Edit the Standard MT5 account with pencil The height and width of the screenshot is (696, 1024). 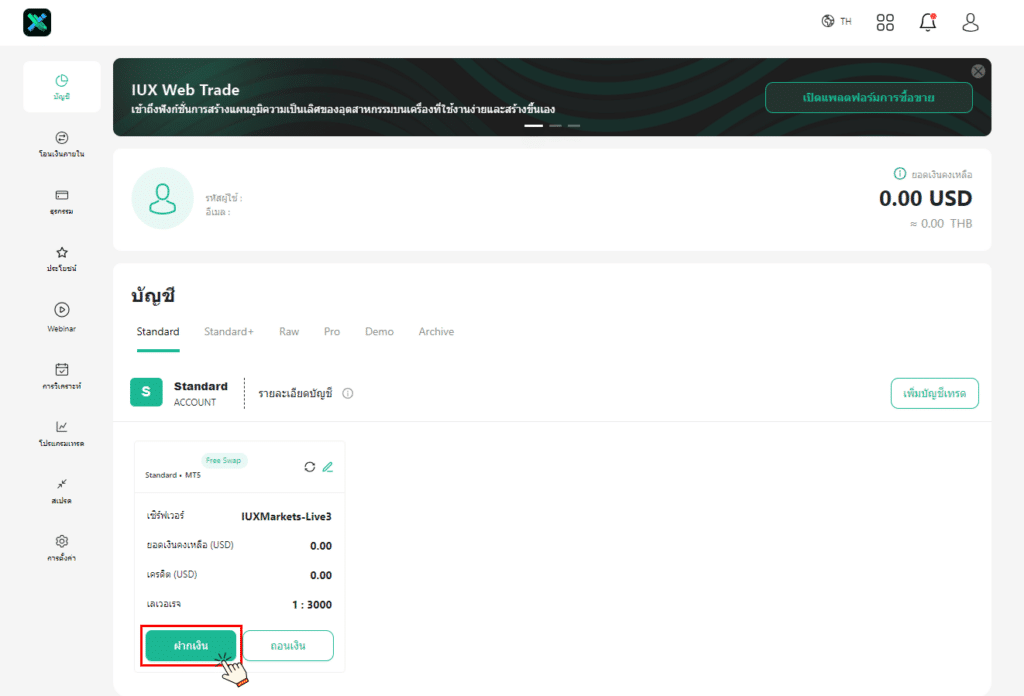(x=328, y=467)
